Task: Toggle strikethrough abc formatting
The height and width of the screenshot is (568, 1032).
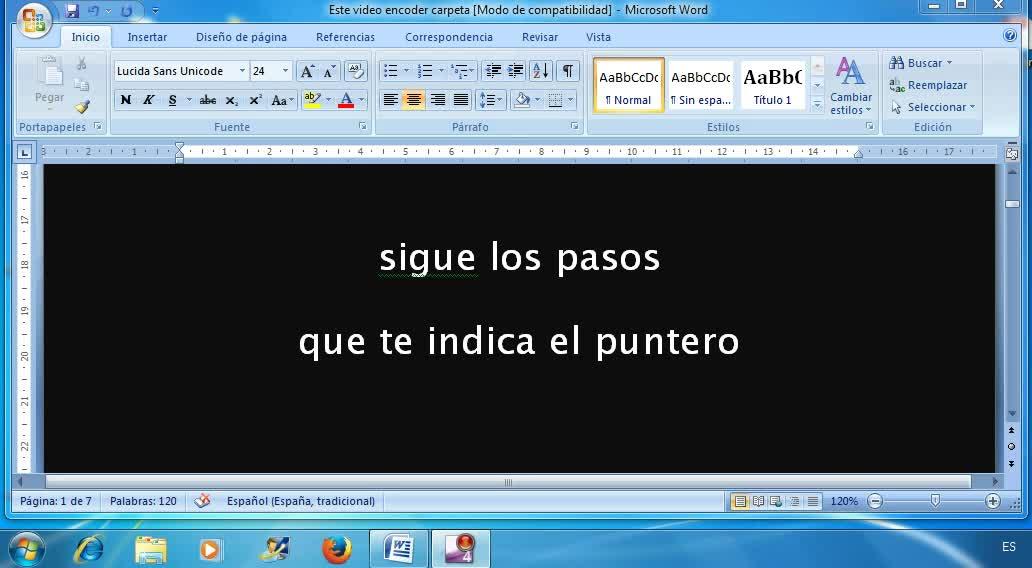Action: (x=208, y=100)
